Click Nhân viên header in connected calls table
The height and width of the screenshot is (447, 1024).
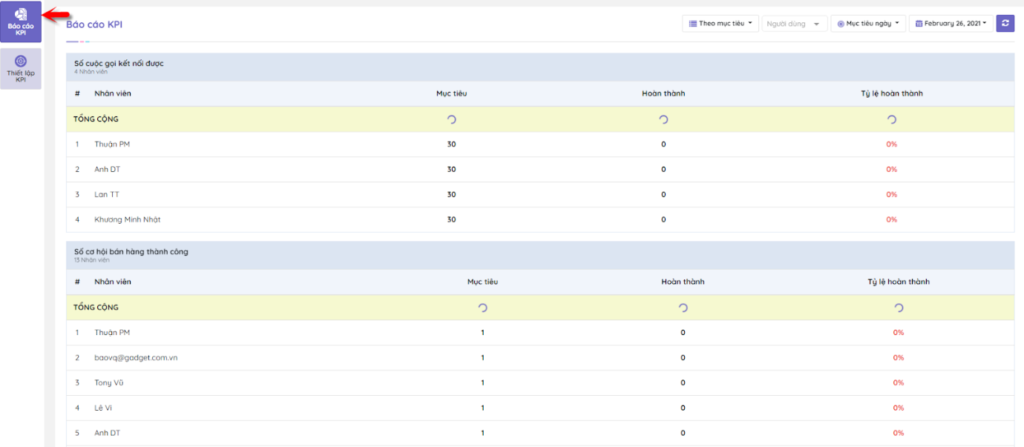point(112,93)
